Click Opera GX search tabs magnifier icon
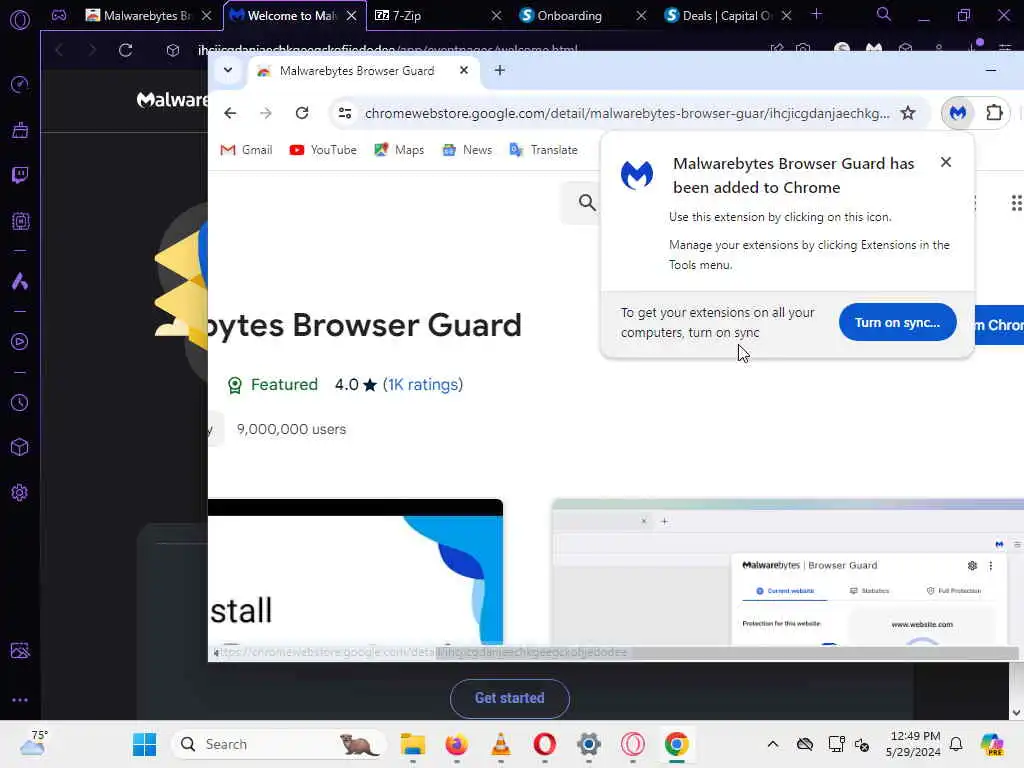The width and height of the screenshot is (1024, 768). coord(884,14)
